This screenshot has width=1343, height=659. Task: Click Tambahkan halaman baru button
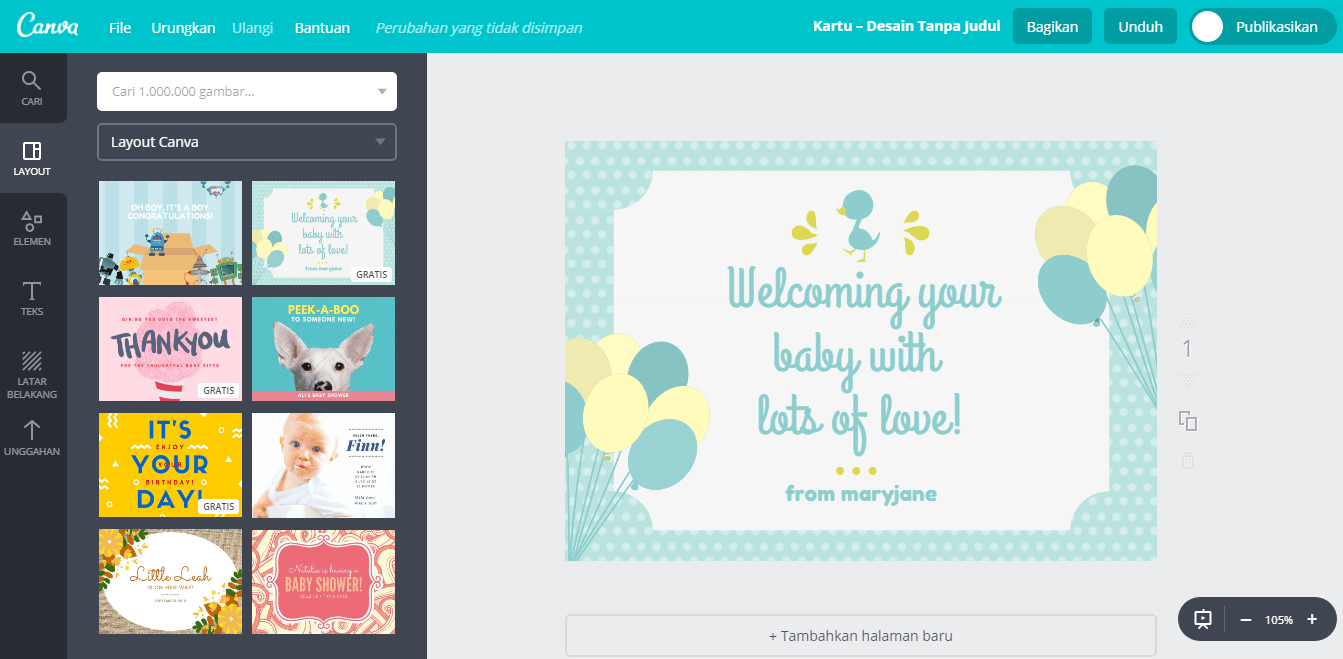click(860, 635)
